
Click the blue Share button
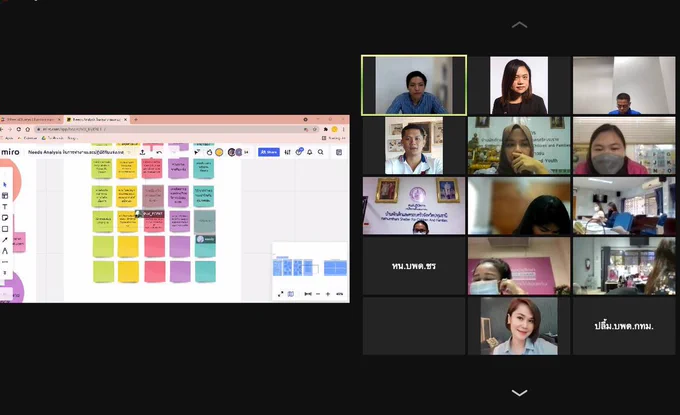point(269,152)
